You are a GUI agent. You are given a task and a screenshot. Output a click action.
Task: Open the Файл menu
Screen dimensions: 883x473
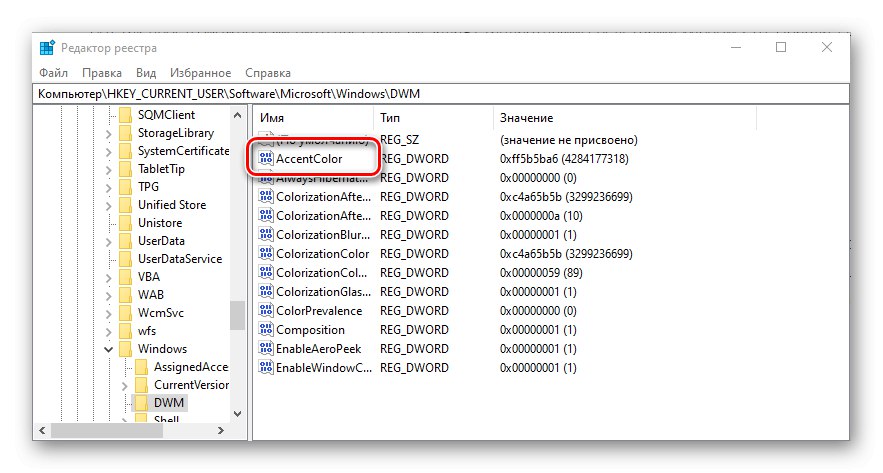tap(53, 73)
